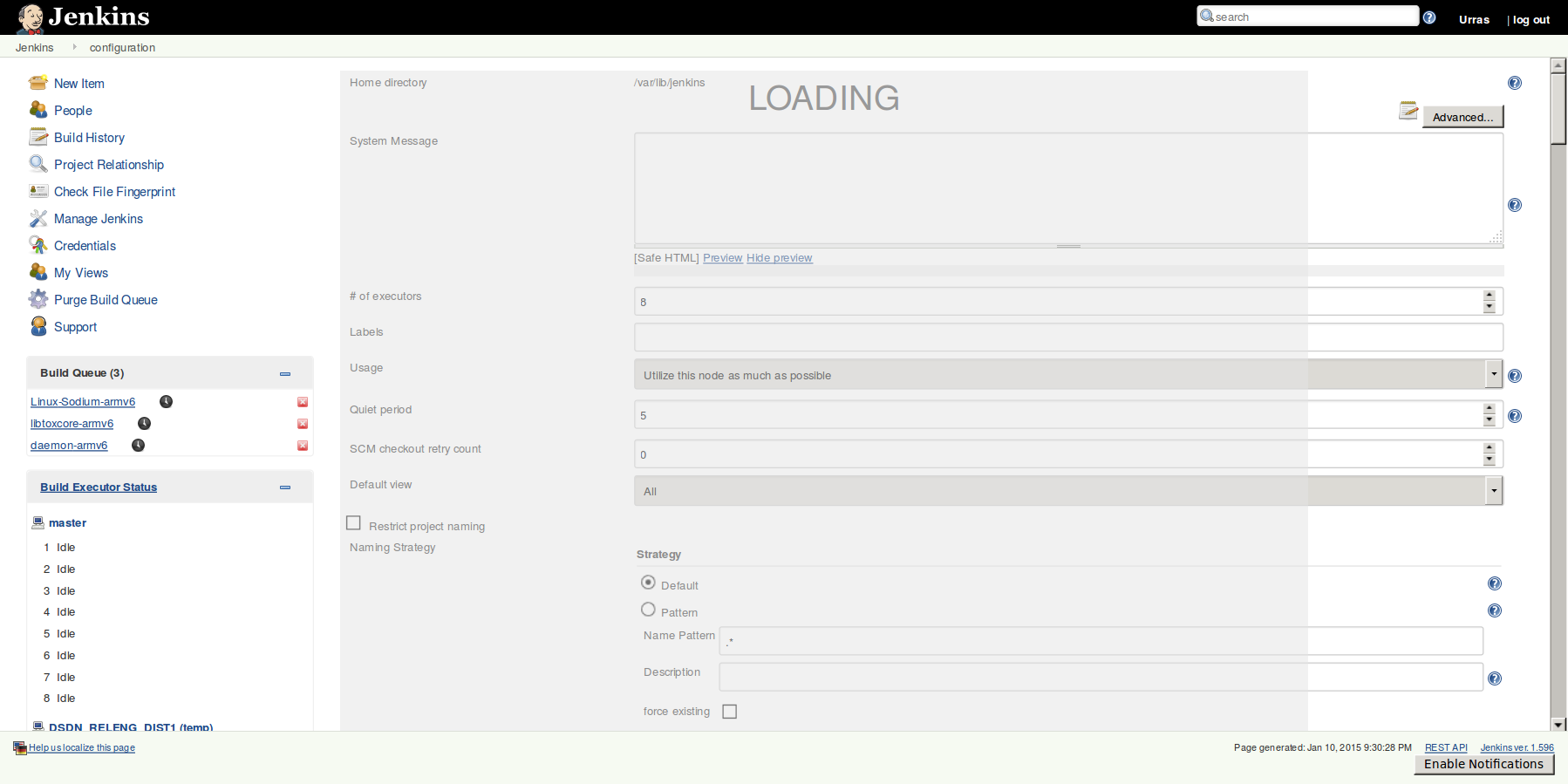Increase SCM checkout retry count
The width and height of the screenshot is (1568, 784).
click(x=1490, y=448)
